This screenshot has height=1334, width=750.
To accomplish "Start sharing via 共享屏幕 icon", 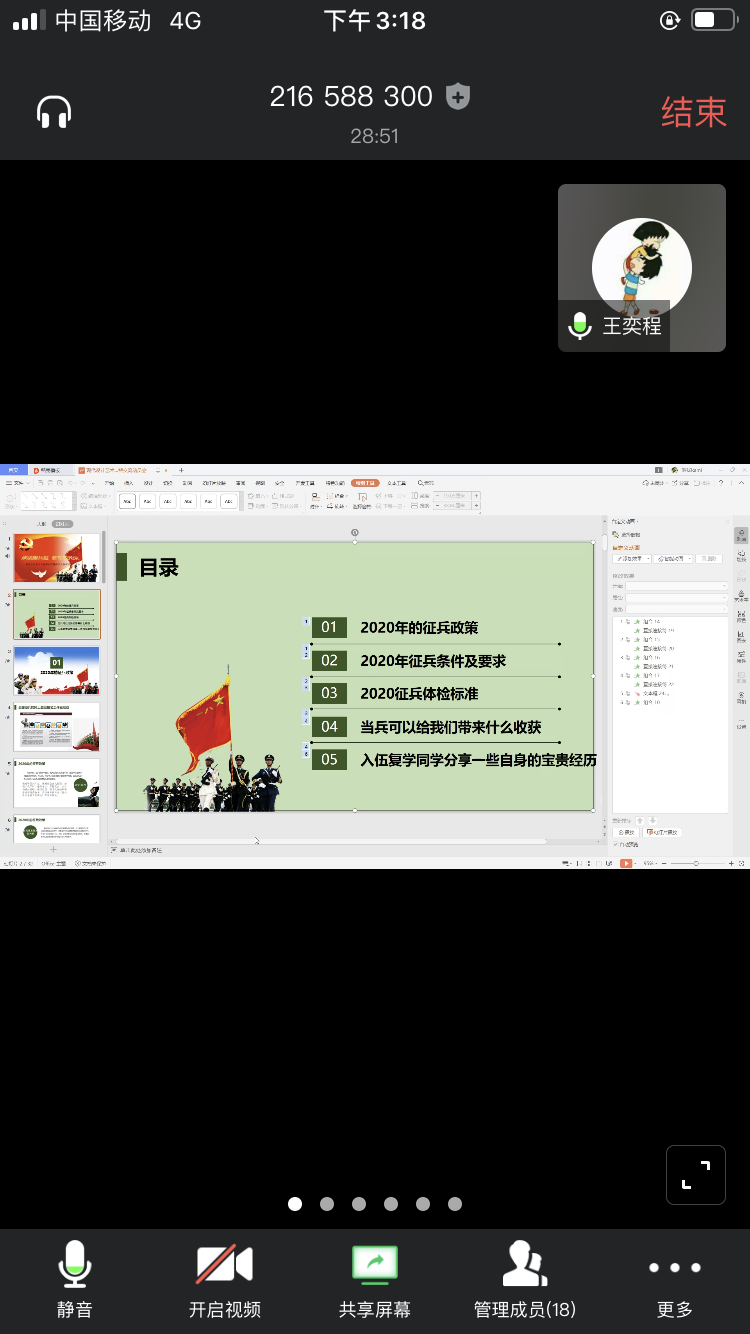I will click(x=374, y=1279).
